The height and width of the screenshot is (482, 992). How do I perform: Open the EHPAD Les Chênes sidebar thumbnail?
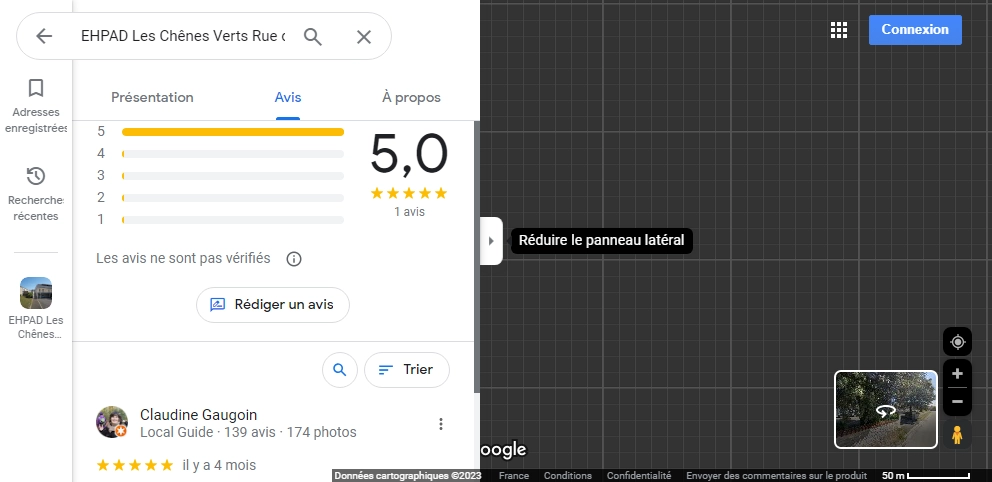pyautogui.click(x=36, y=293)
